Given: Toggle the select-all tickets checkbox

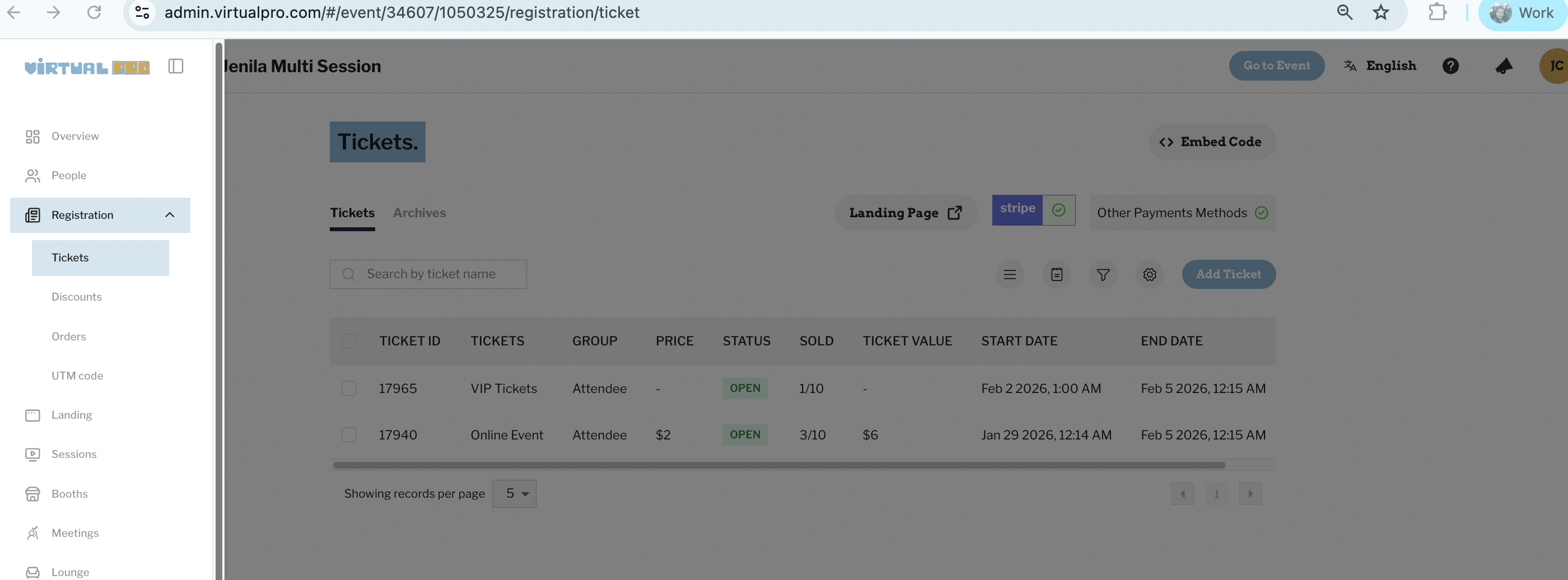Looking at the screenshot, I should point(349,341).
